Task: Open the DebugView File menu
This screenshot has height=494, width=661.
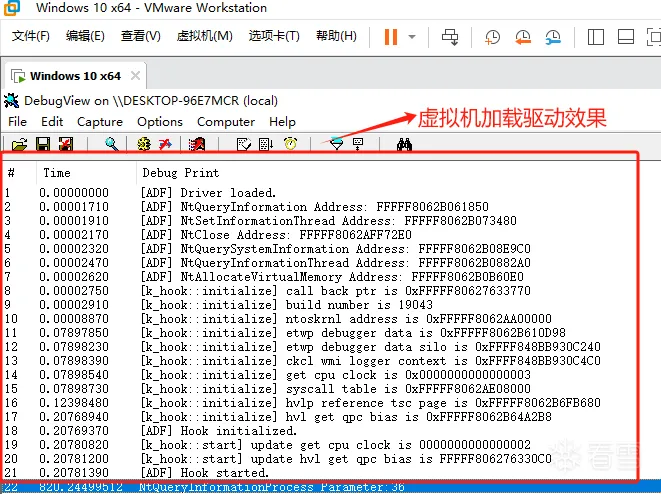Action: (17, 122)
